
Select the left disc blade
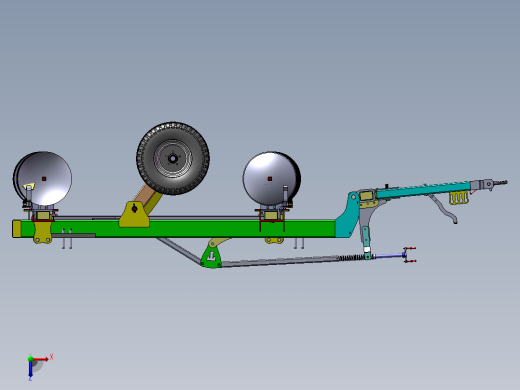click(x=43, y=179)
